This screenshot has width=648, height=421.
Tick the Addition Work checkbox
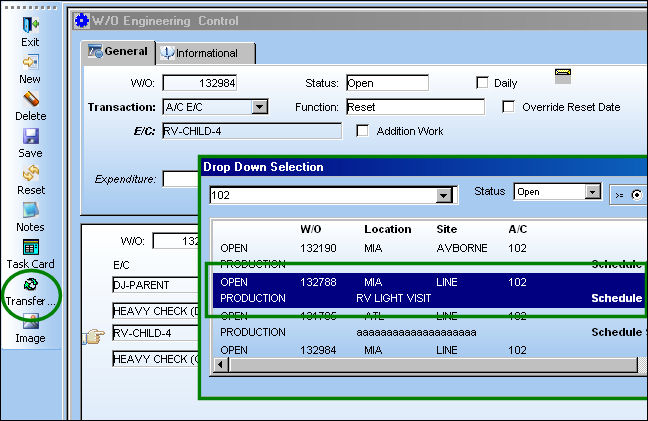pyautogui.click(x=362, y=131)
